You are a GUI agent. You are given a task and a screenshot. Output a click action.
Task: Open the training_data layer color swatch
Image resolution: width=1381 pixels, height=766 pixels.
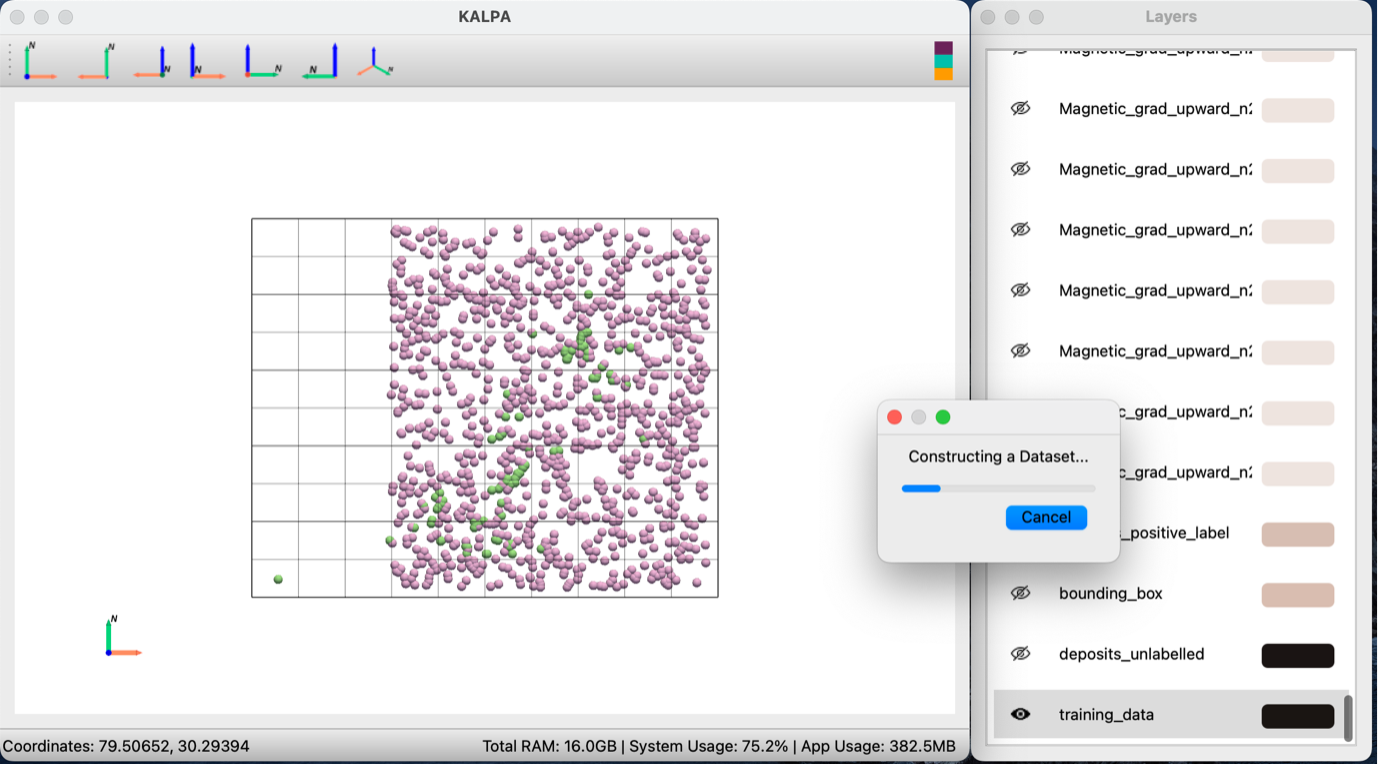click(x=1297, y=716)
